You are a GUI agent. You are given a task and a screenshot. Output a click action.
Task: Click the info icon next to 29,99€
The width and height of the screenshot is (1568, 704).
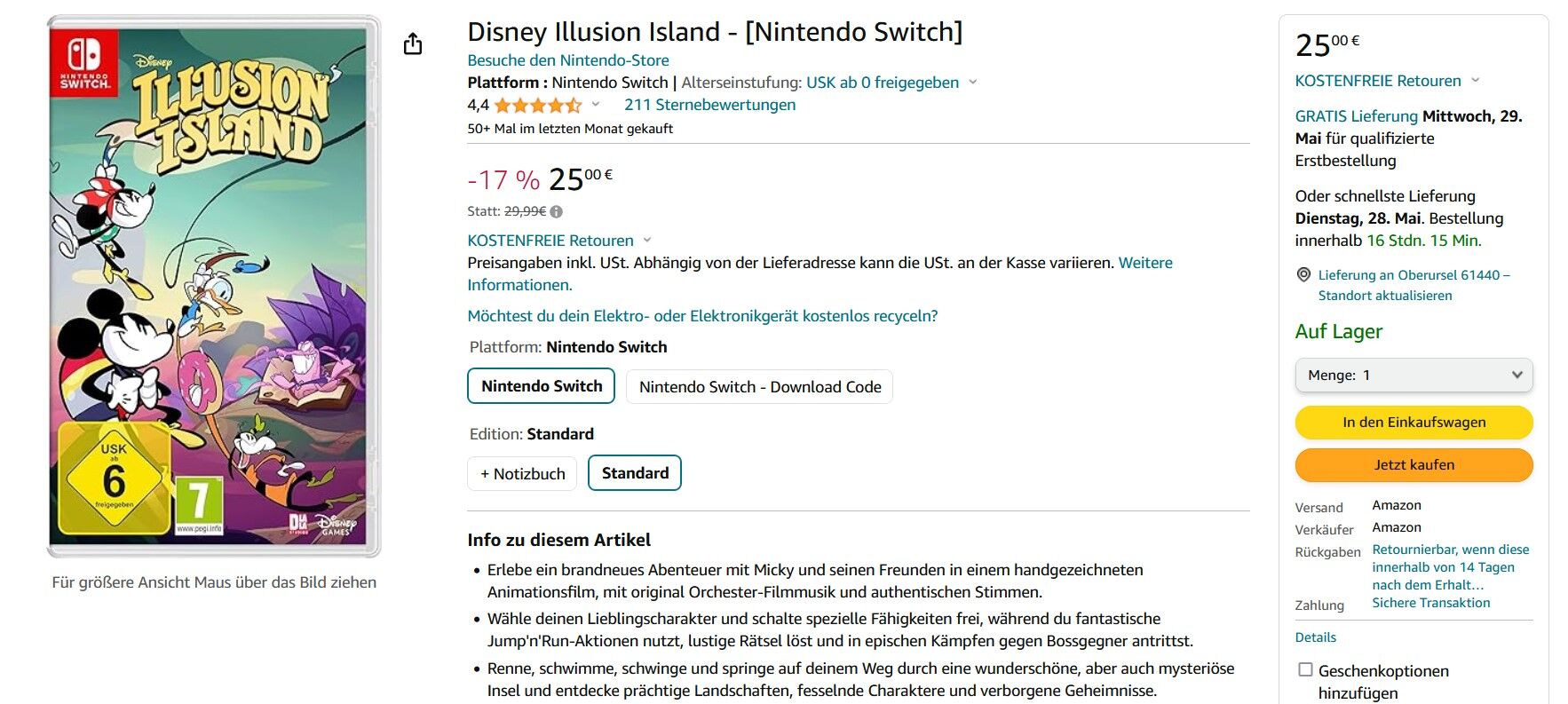[557, 211]
